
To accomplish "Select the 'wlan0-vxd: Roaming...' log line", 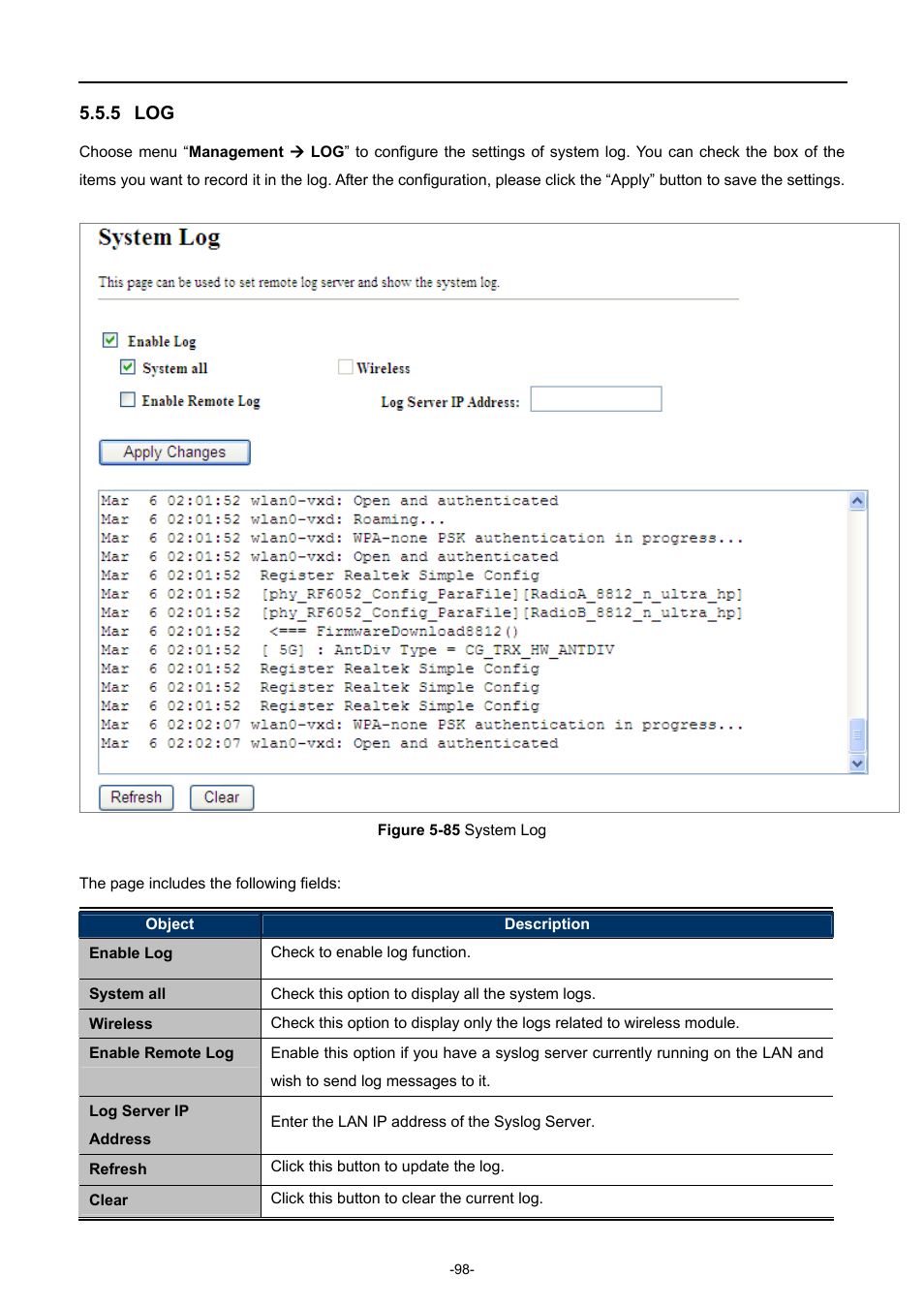I will [273, 519].
